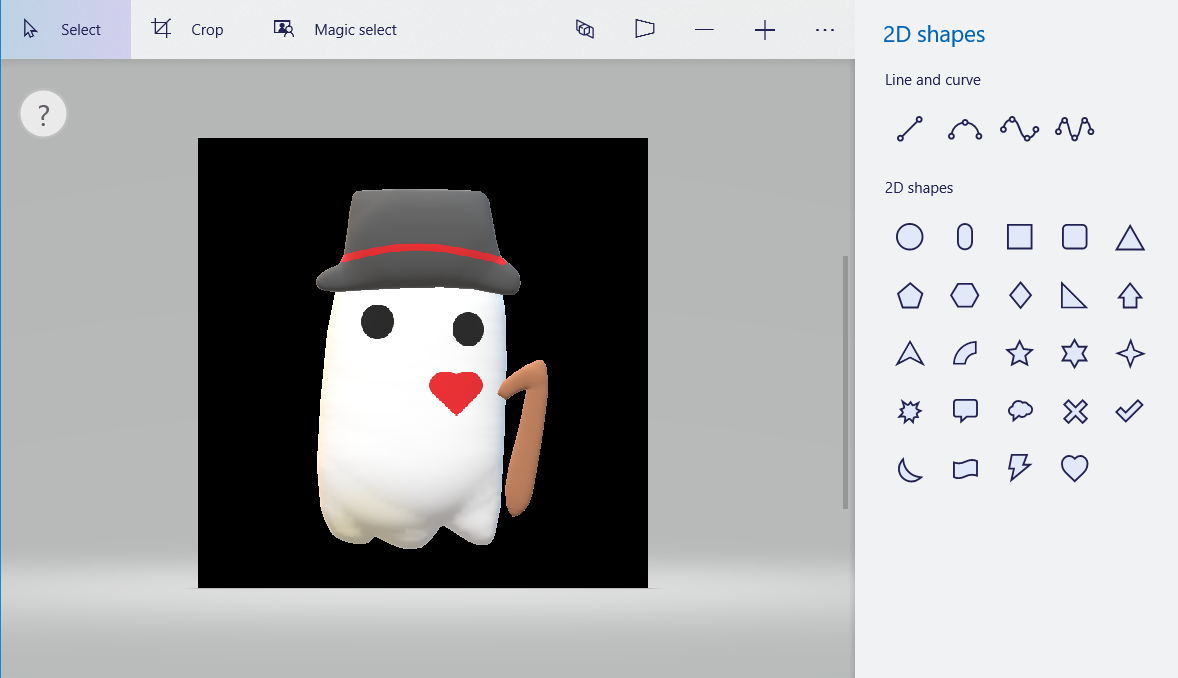1178x678 pixels.
Task: Select the cloud thought bubble shape
Action: click(1019, 410)
